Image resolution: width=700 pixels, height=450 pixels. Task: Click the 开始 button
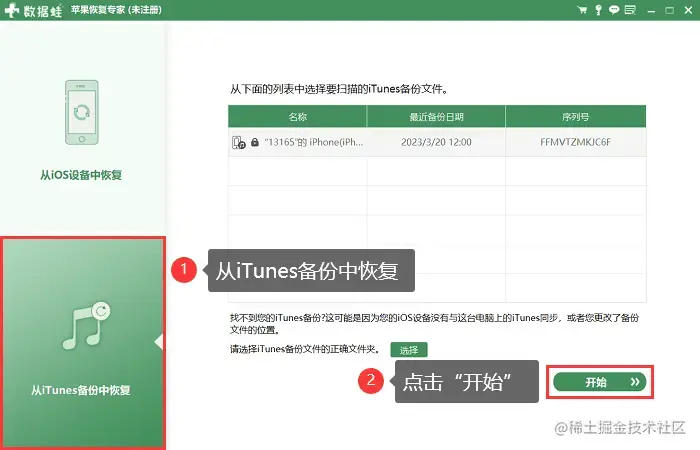[x=600, y=382]
